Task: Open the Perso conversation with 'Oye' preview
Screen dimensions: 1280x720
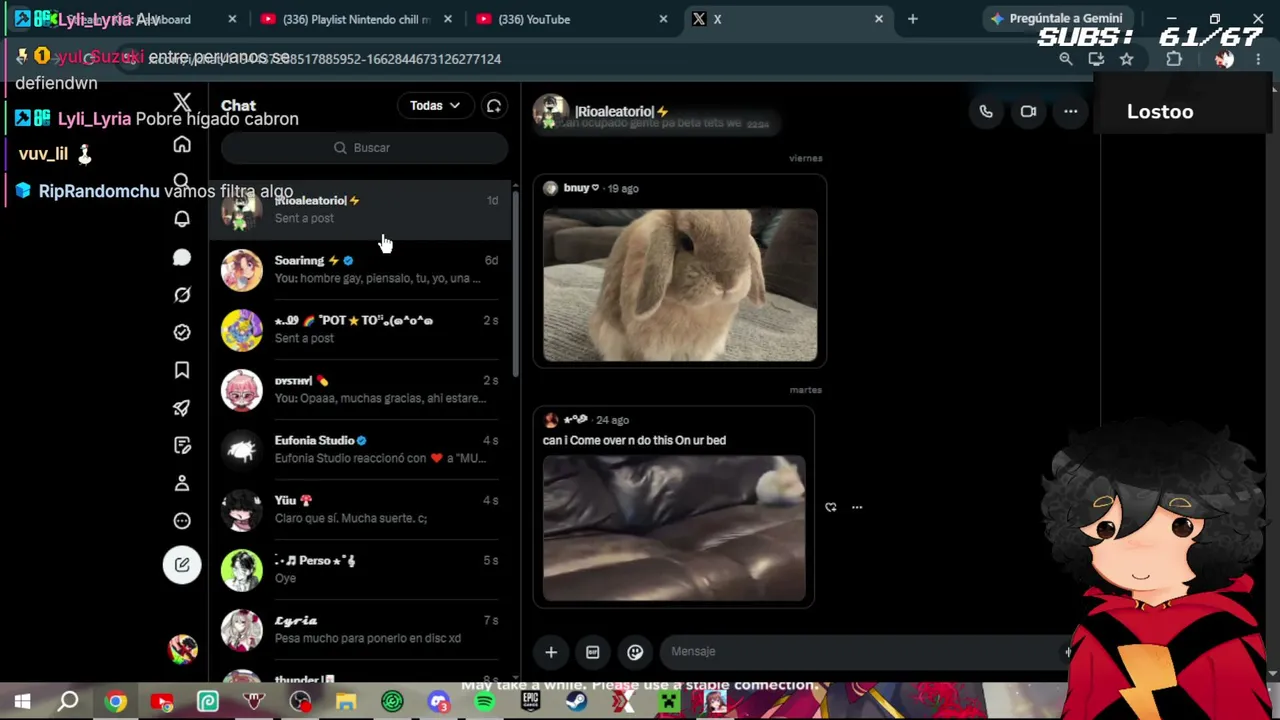Action: [x=360, y=570]
